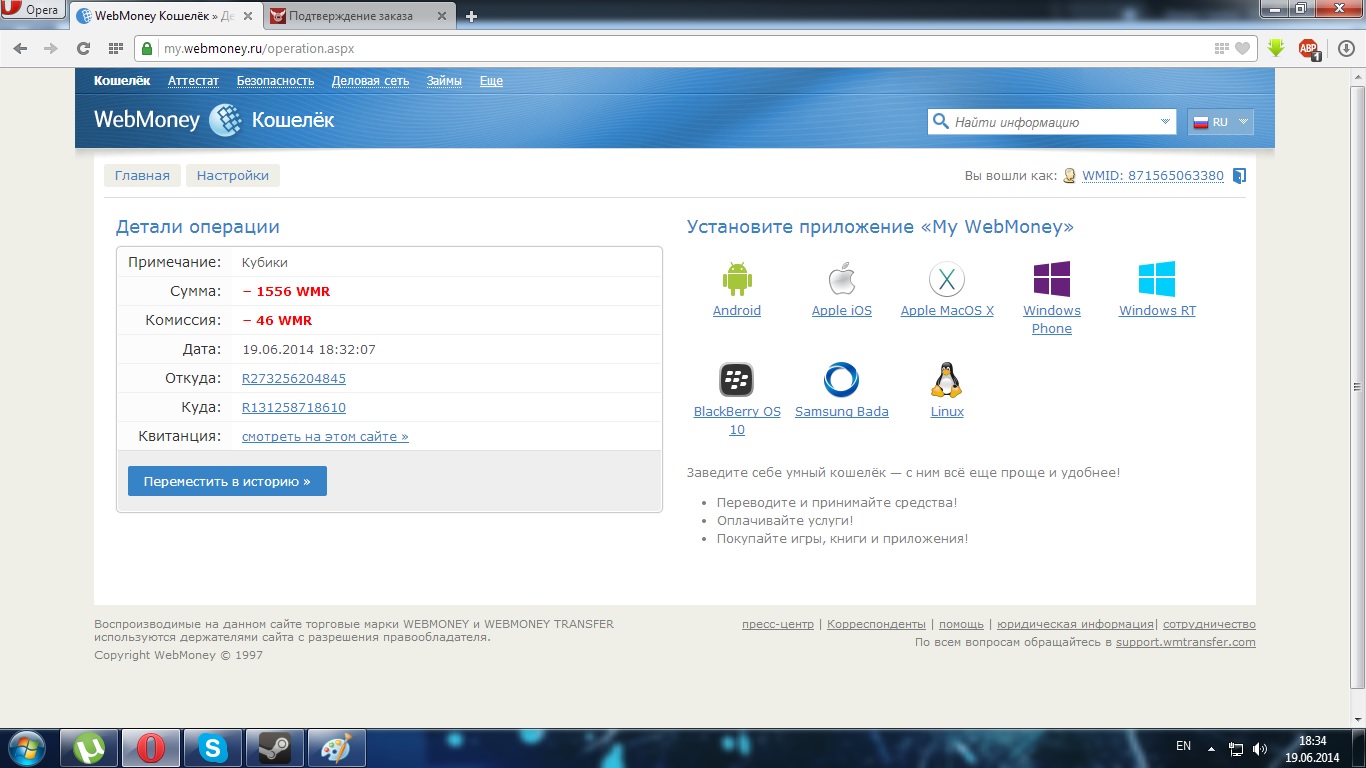Screen dimensions: 1366x768
Task: Open a new browser tab
Action: pyautogui.click(x=472, y=16)
